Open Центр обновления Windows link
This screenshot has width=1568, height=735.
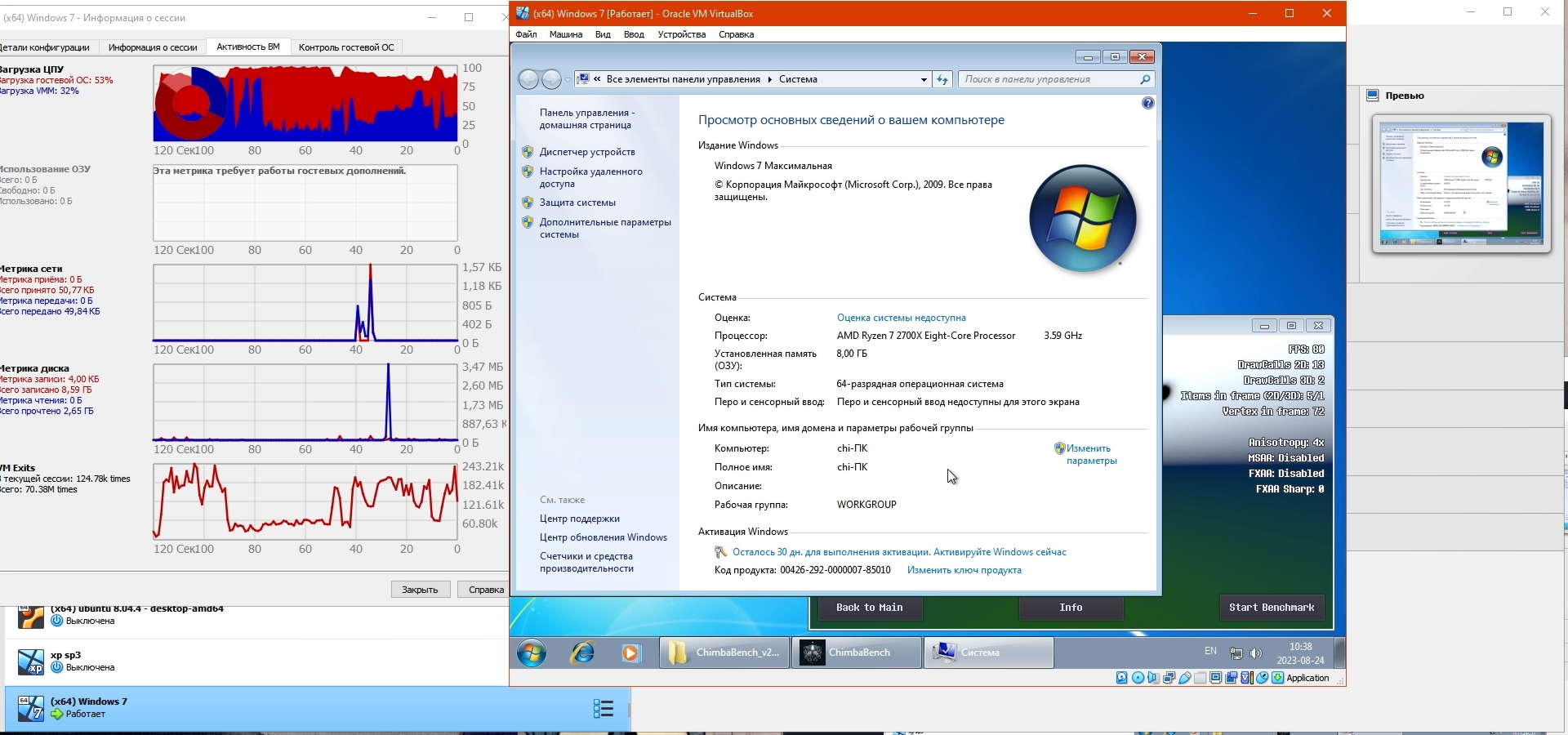[604, 537]
